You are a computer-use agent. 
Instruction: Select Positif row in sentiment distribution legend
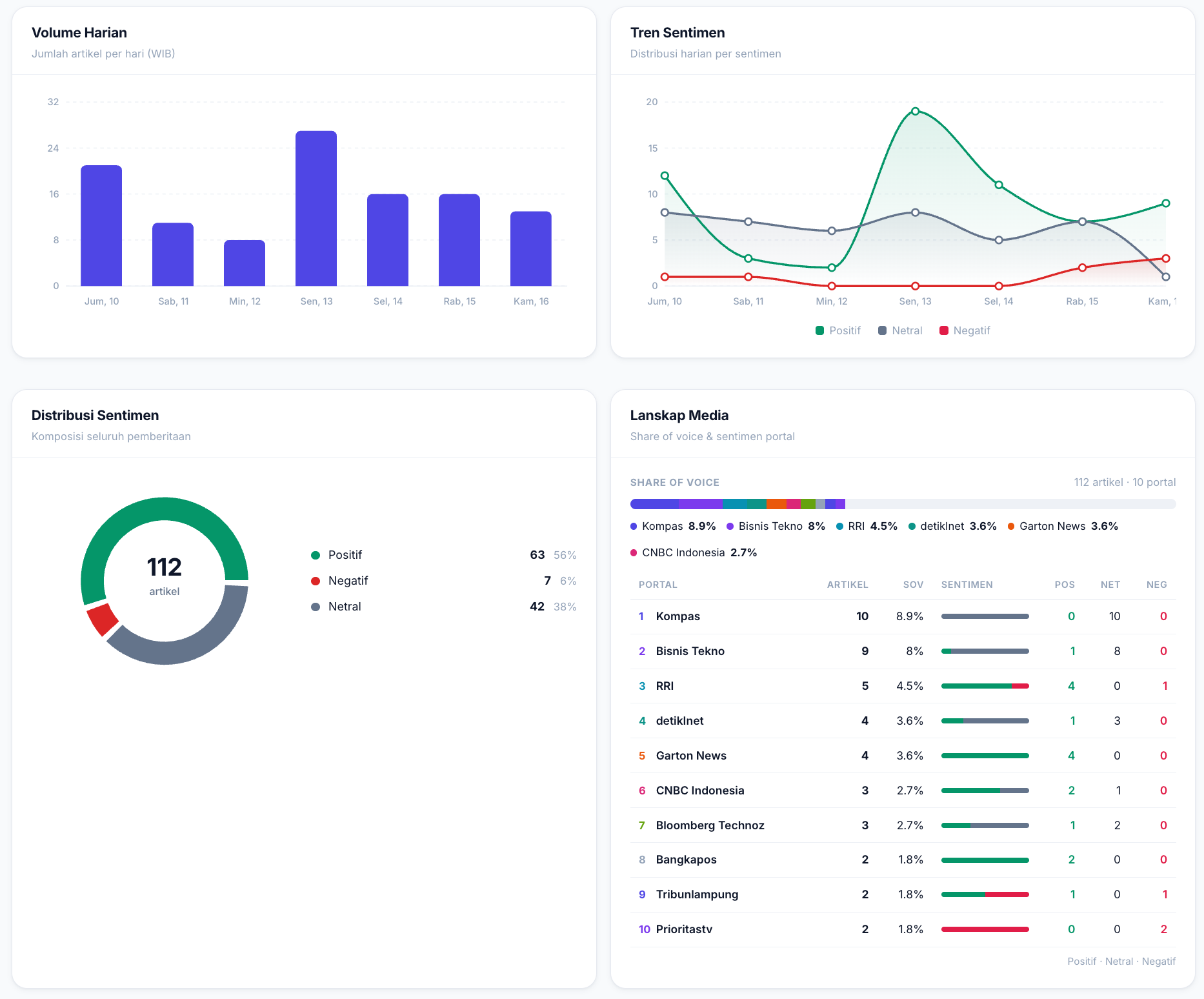click(443, 555)
